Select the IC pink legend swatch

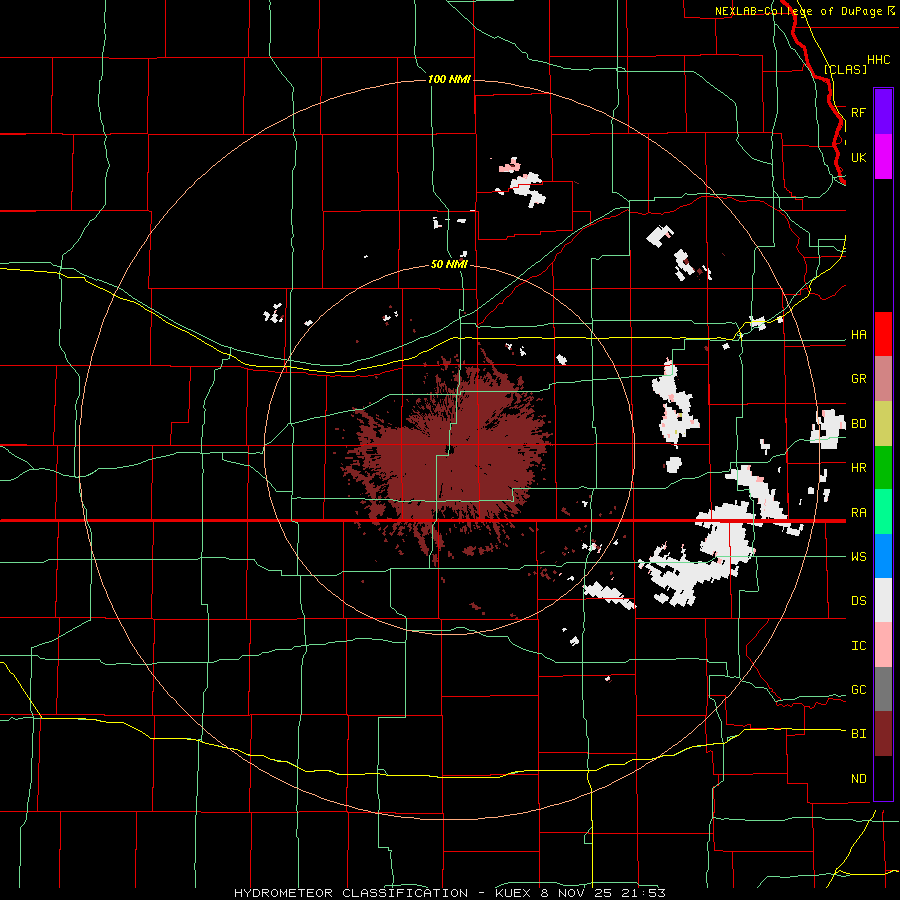pyautogui.click(x=883, y=645)
